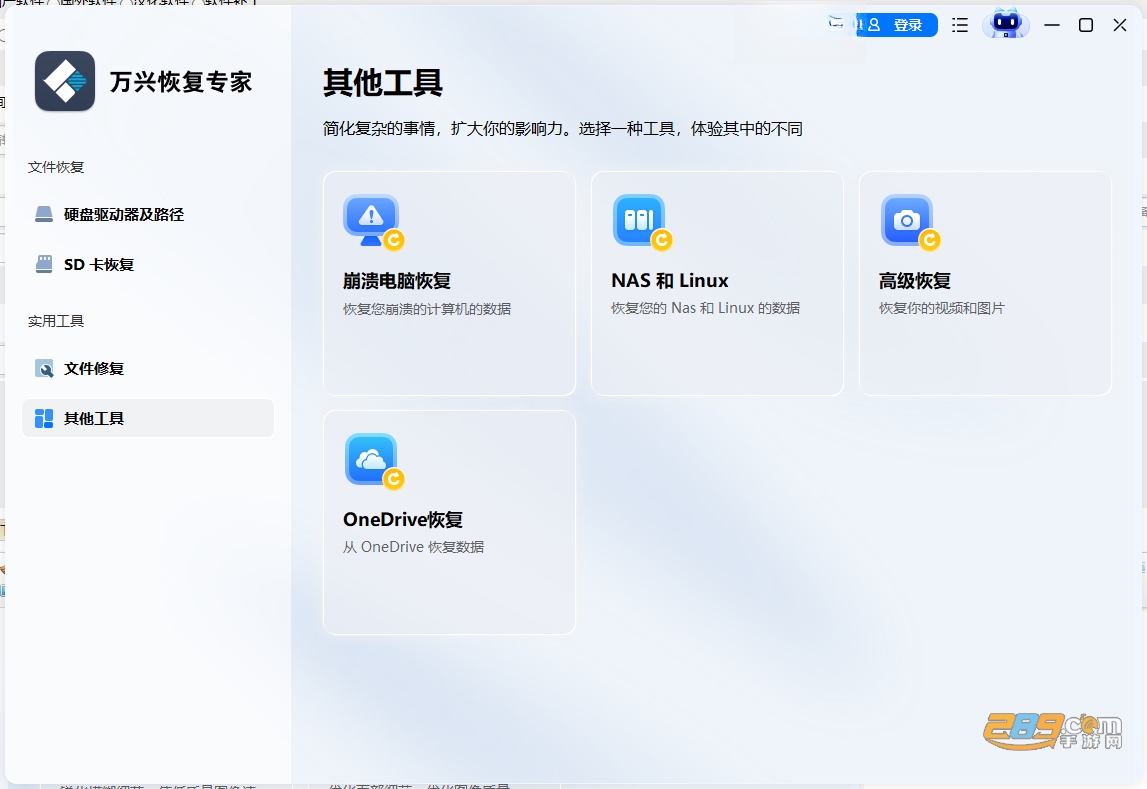The image size is (1147, 789).
Task: Click the NAS and Linux server icon
Action: pos(642,222)
